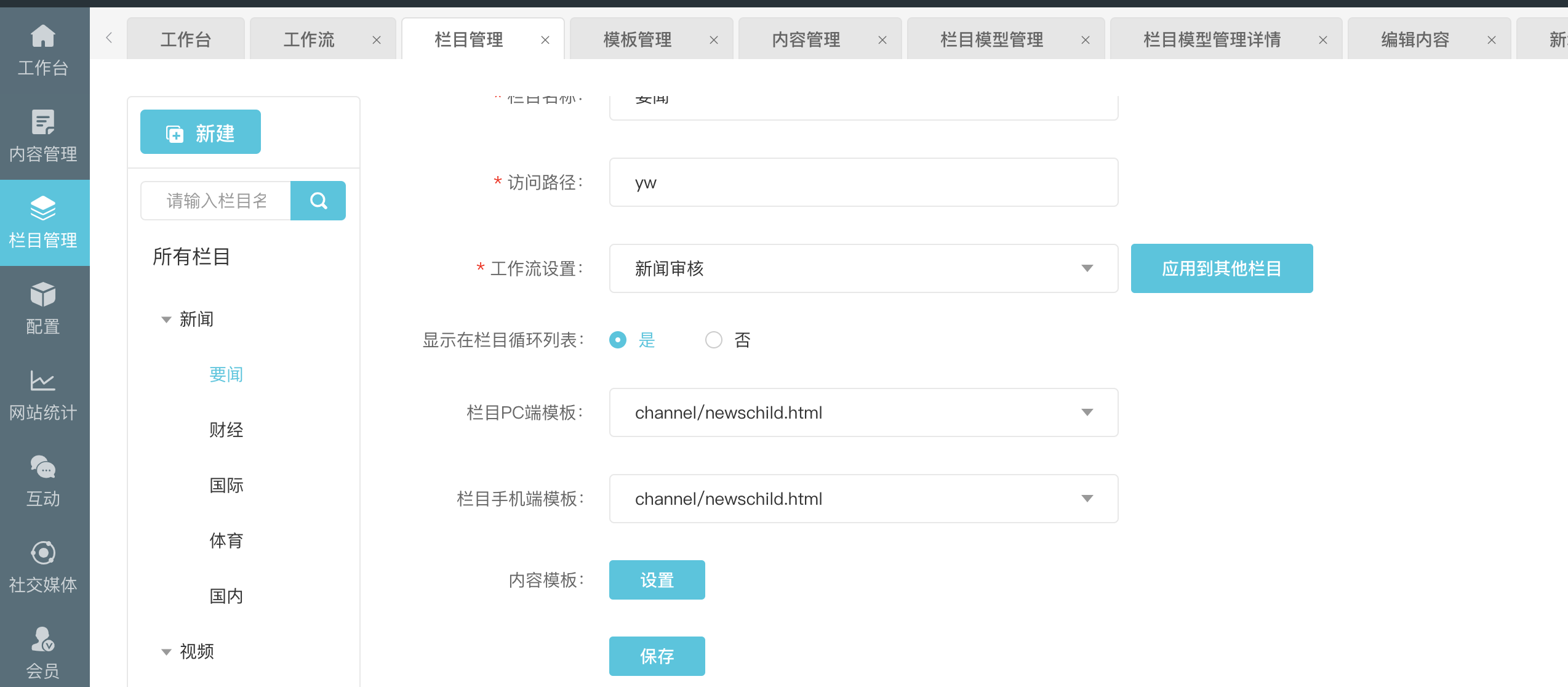Open the 配置 cube icon in sidebar
The width and height of the screenshot is (1568, 687).
pos(43,295)
